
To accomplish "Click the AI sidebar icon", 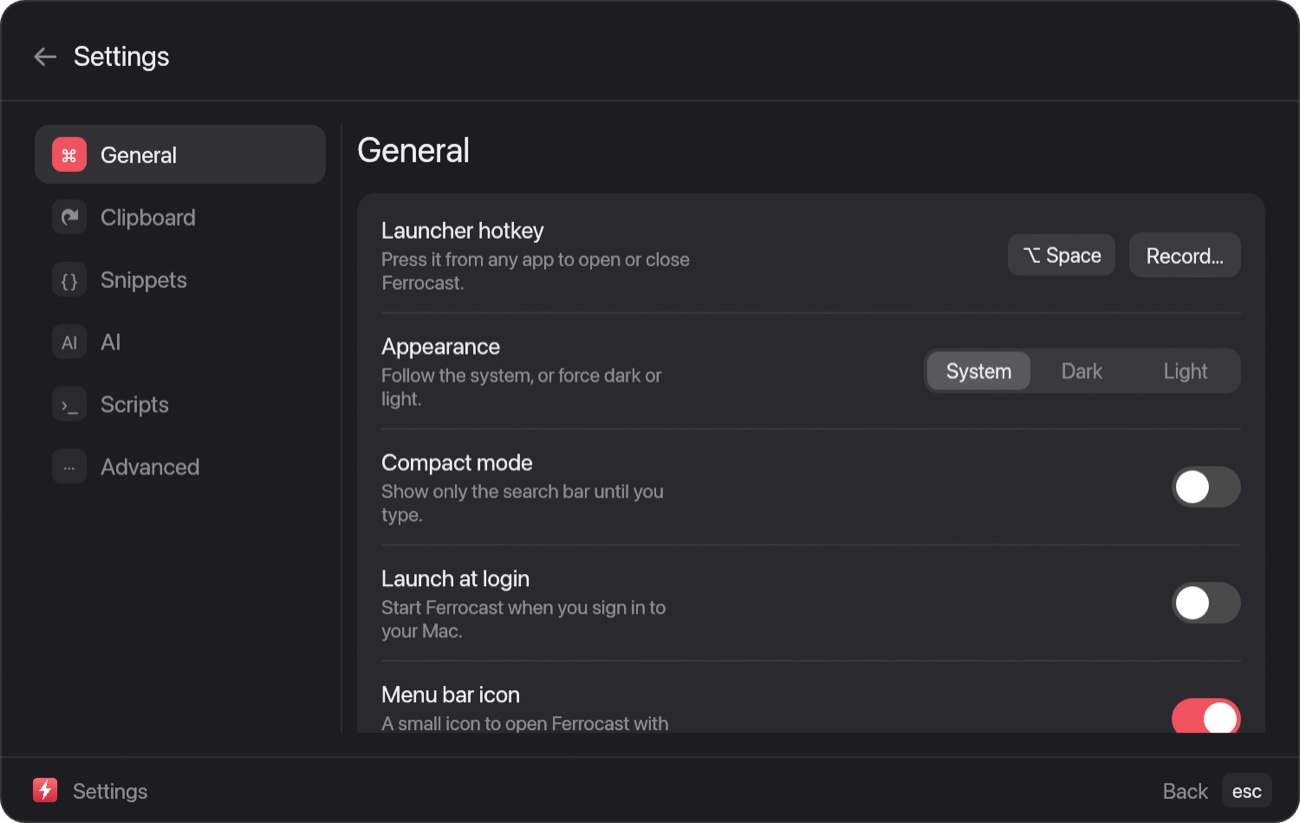I will [x=69, y=342].
